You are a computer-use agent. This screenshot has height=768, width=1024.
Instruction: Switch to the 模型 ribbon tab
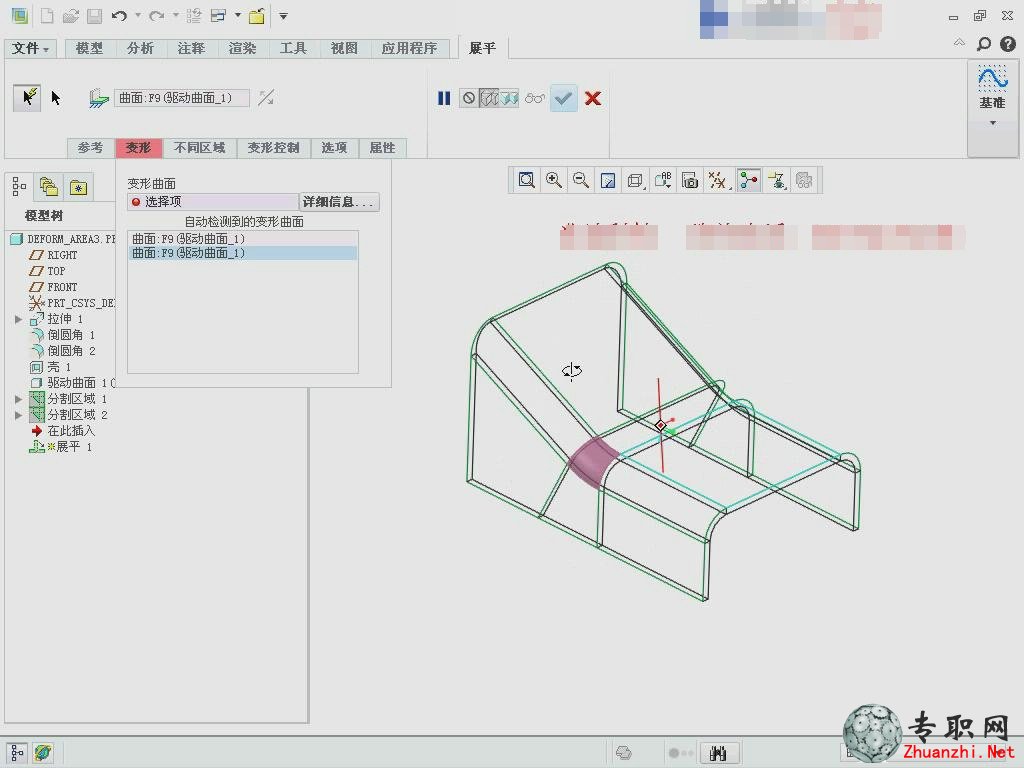click(89, 48)
